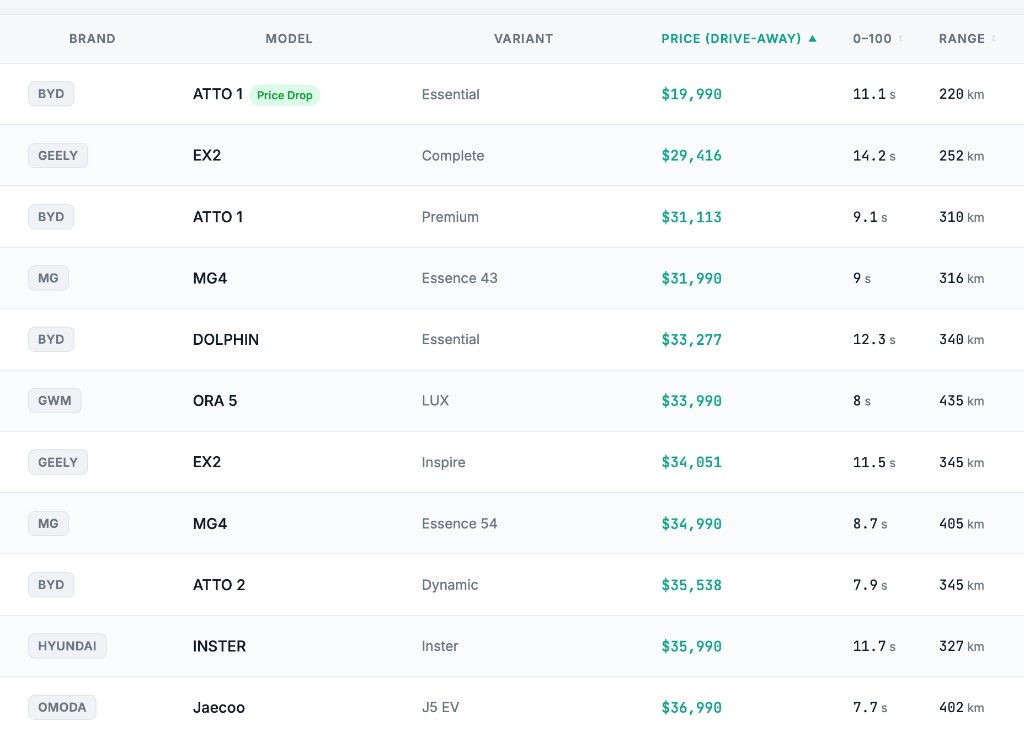The width and height of the screenshot is (1024, 737).
Task: Select the Jaecoo model name
Action: click(219, 708)
